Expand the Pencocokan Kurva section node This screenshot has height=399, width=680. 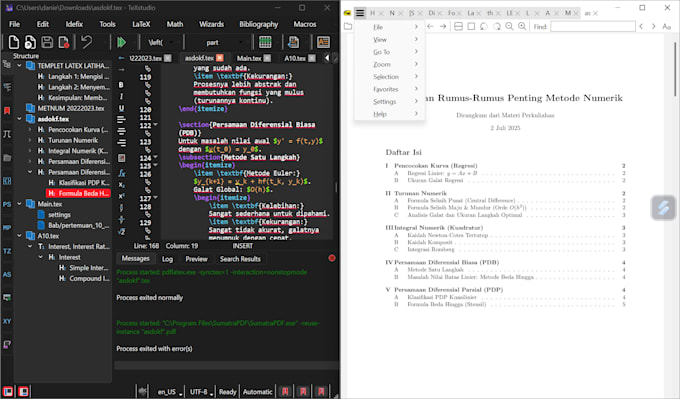point(30,130)
